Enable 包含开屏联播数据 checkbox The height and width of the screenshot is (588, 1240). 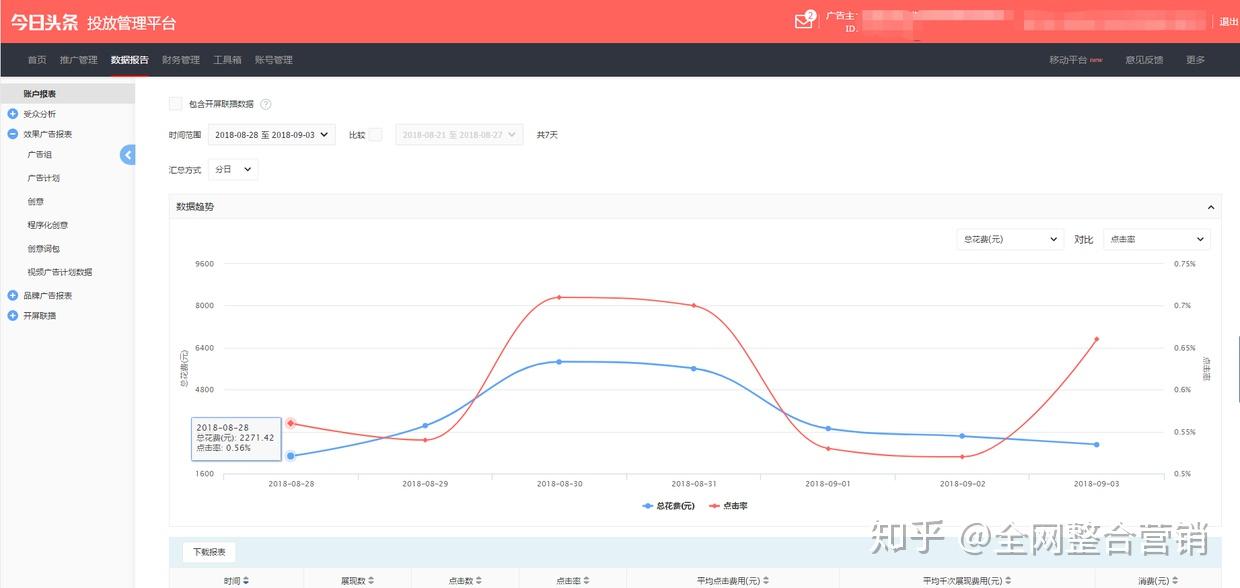[176, 103]
